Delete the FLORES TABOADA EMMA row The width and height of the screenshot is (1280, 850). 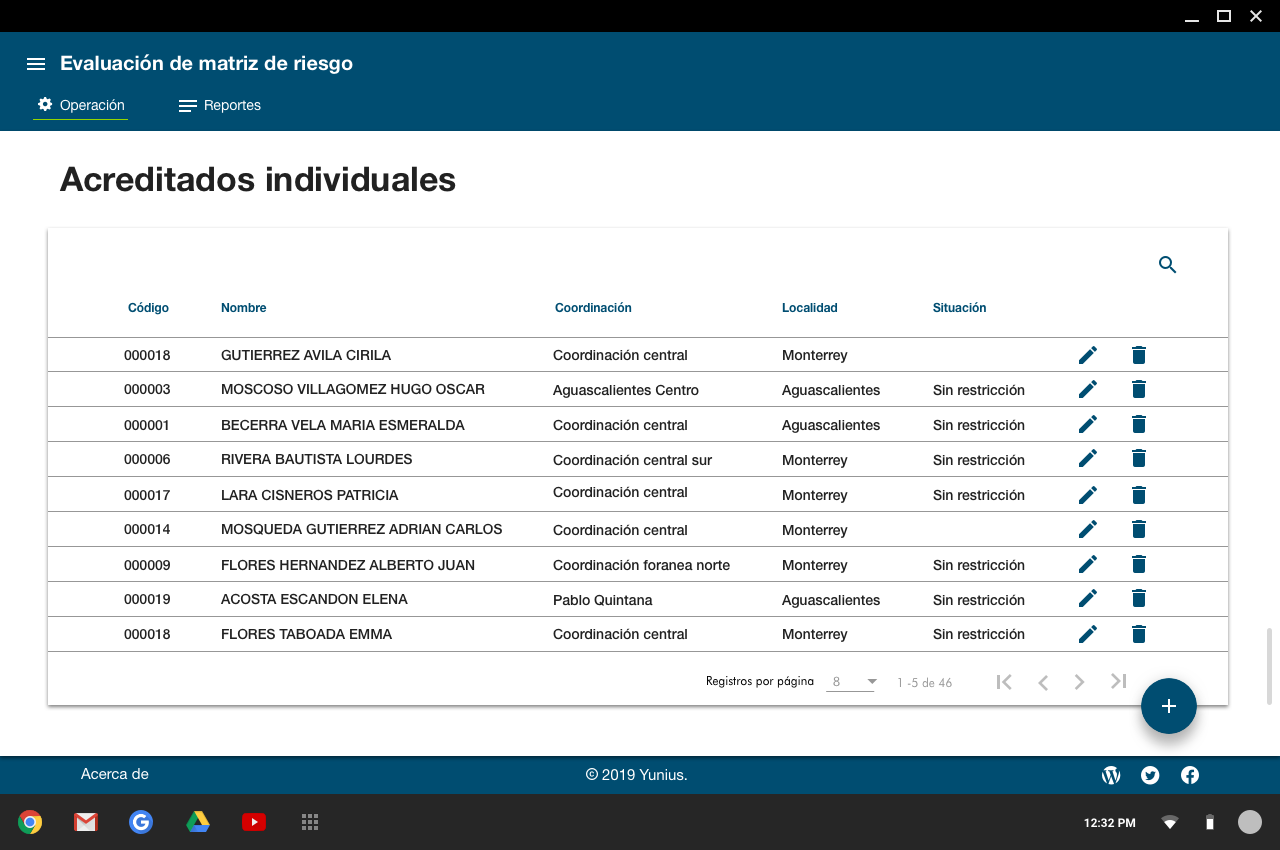pos(1138,634)
